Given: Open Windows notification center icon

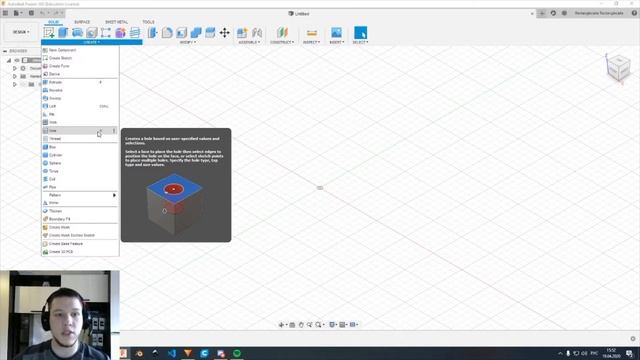Looking at the screenshot, I should [x=630, y=353].
